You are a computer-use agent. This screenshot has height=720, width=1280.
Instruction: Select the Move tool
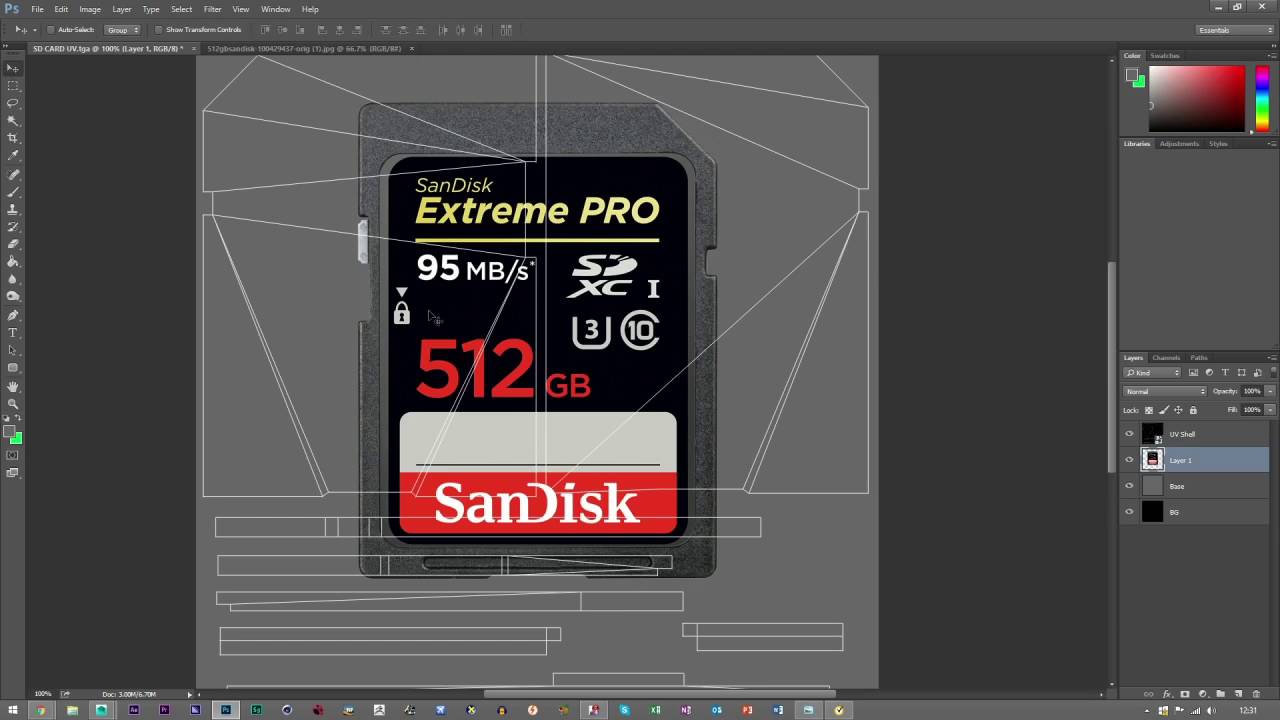pyautogui.click(x=13, y=68)
